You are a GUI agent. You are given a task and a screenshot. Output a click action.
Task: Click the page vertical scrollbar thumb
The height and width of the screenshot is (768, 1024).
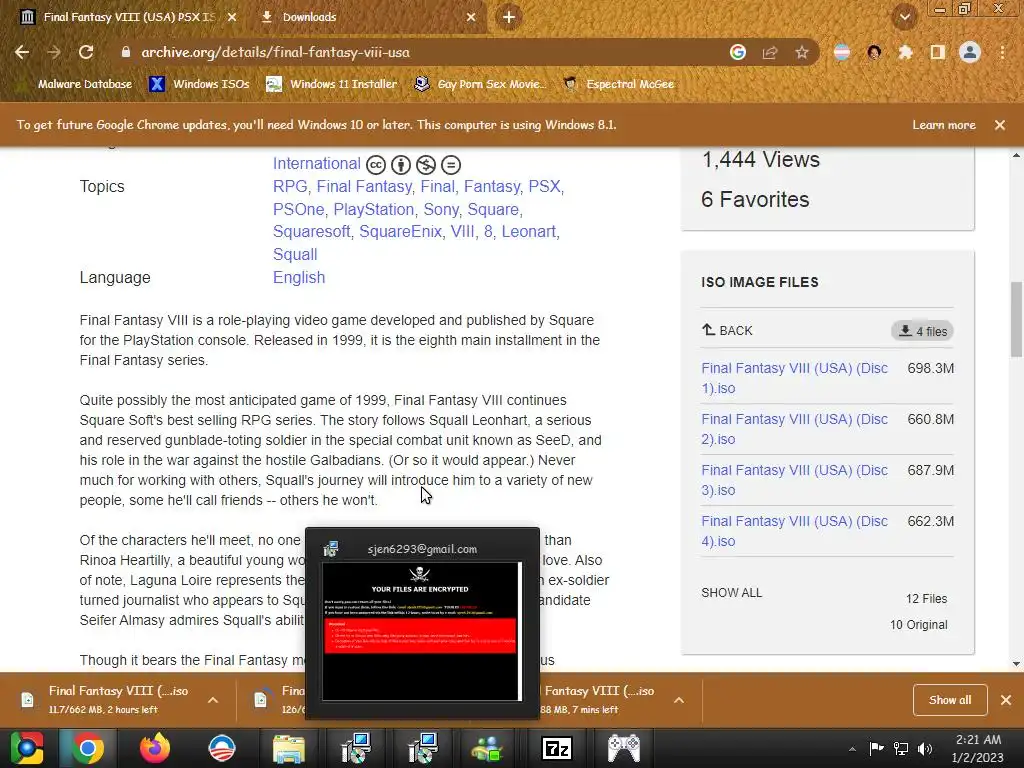[1016, 320]
